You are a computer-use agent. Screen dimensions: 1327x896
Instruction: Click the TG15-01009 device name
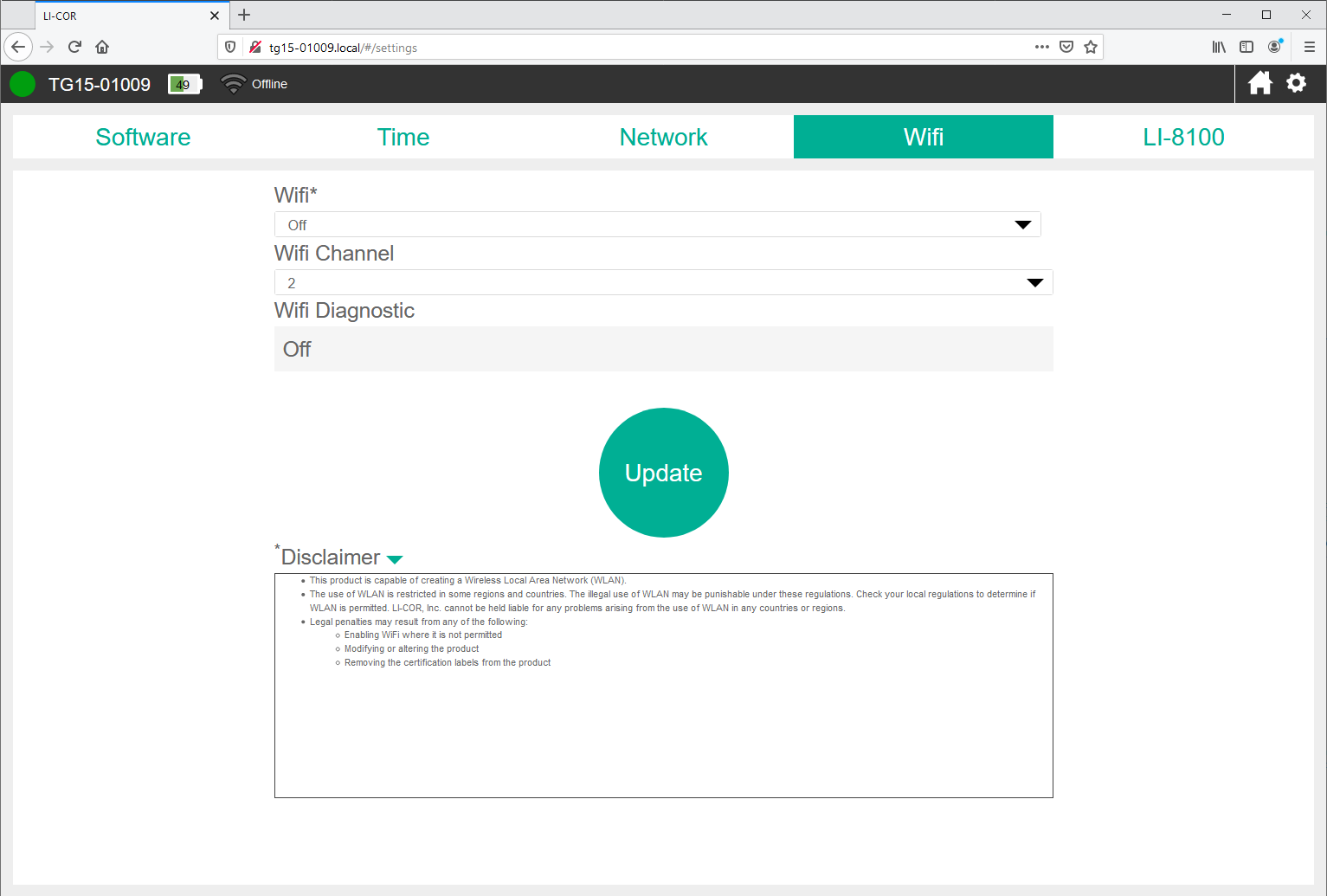(x=100, y=84)
